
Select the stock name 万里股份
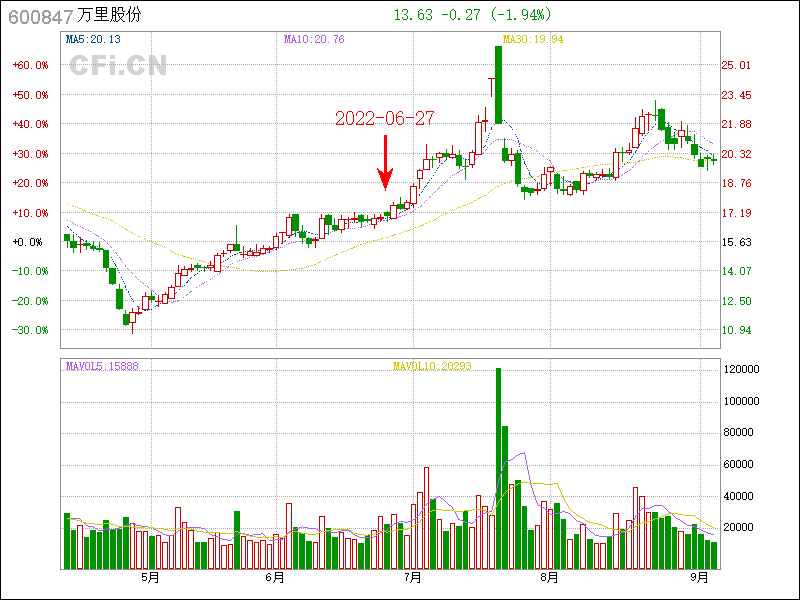pos(109,15)
